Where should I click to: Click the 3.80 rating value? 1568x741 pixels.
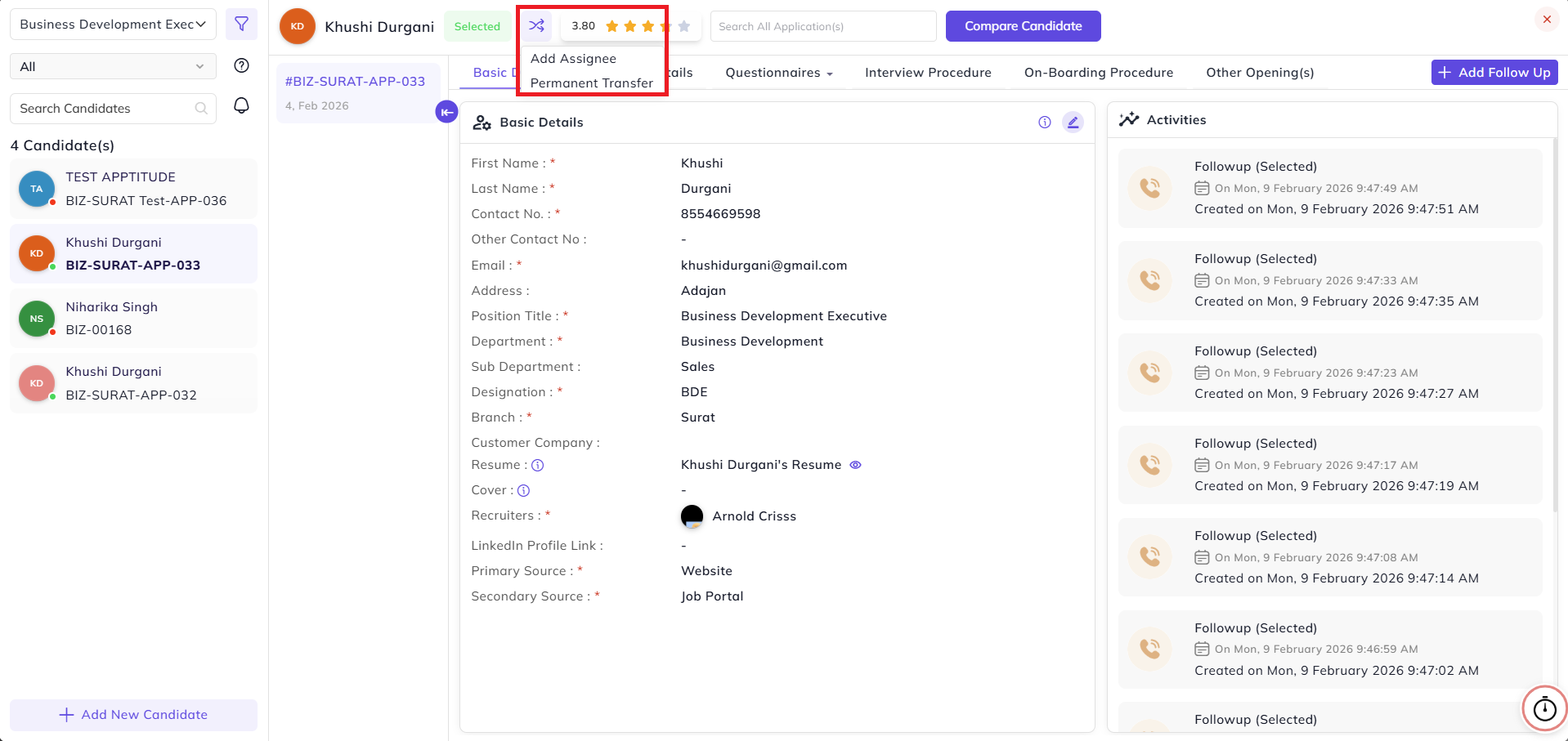click(x=583, y=26)
